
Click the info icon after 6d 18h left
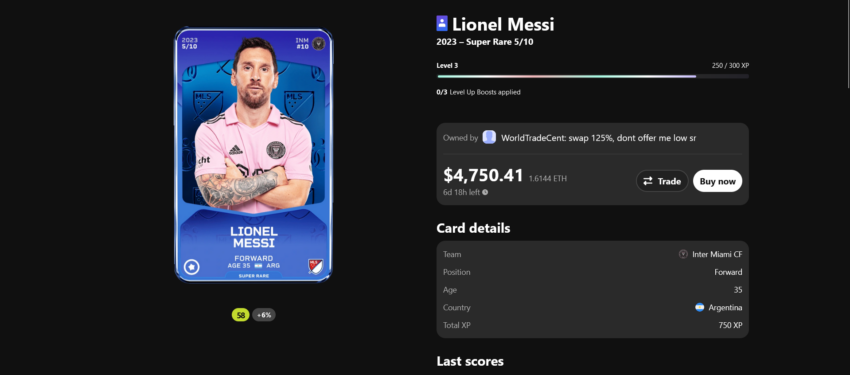[485, 192]
